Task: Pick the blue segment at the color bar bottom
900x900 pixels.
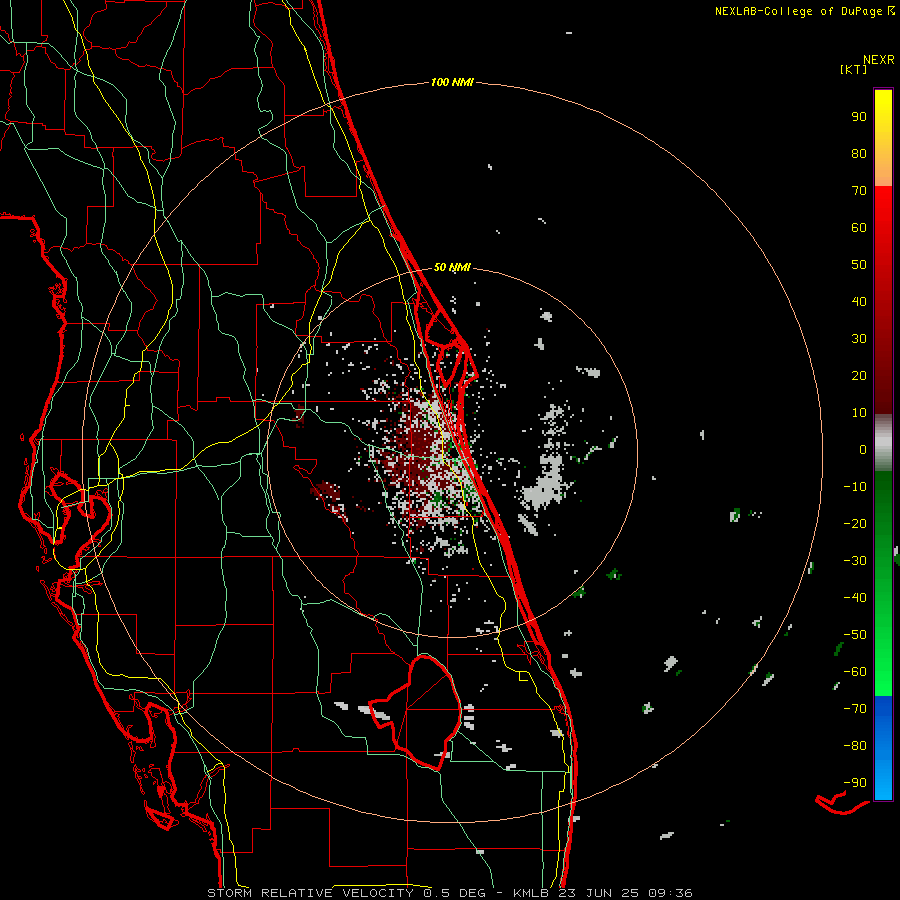Action: click(x=883, y=748)
